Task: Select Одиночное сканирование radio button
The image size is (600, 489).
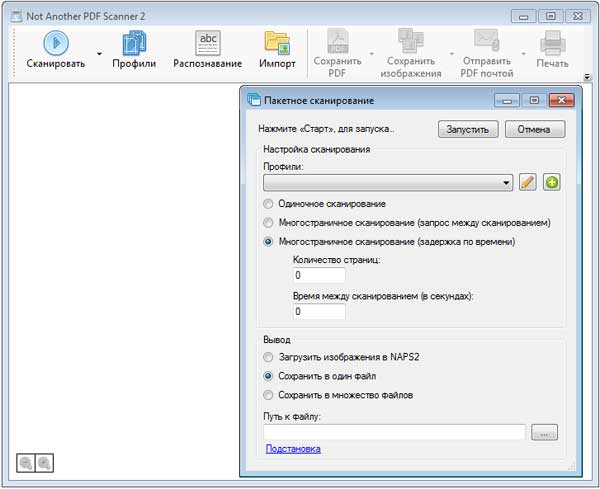Action: point(268,204)
